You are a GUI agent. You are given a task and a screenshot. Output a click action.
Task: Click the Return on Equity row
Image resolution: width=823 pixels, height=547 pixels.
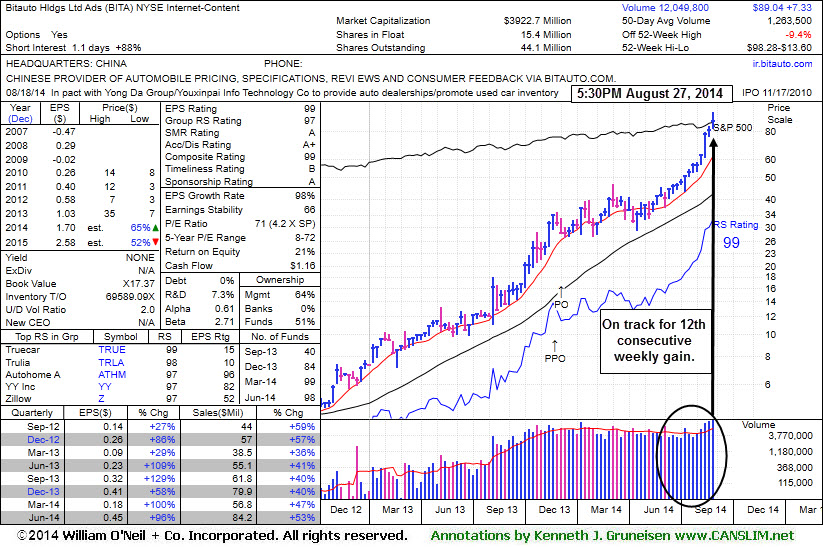[x=240, y=251]
